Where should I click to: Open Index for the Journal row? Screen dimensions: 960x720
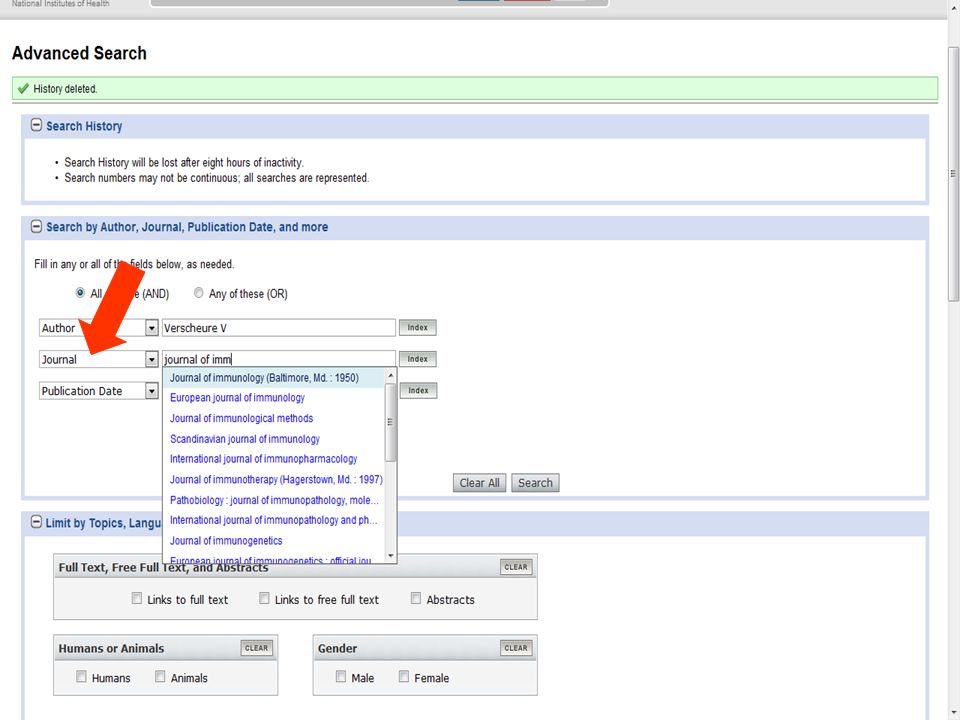click(x=418, y=359)
